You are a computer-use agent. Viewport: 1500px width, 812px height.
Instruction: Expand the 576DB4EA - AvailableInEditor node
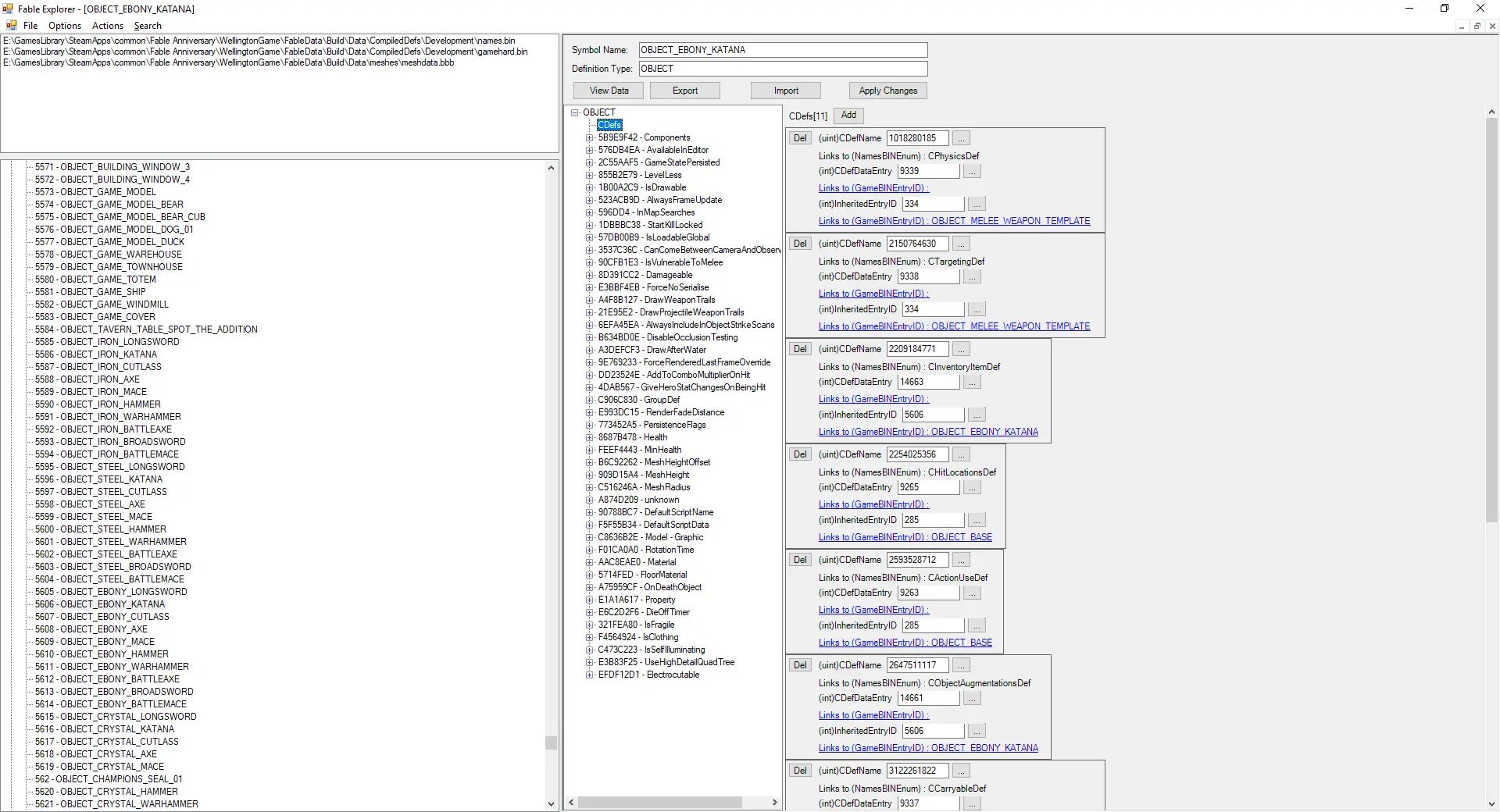point(590,150)
